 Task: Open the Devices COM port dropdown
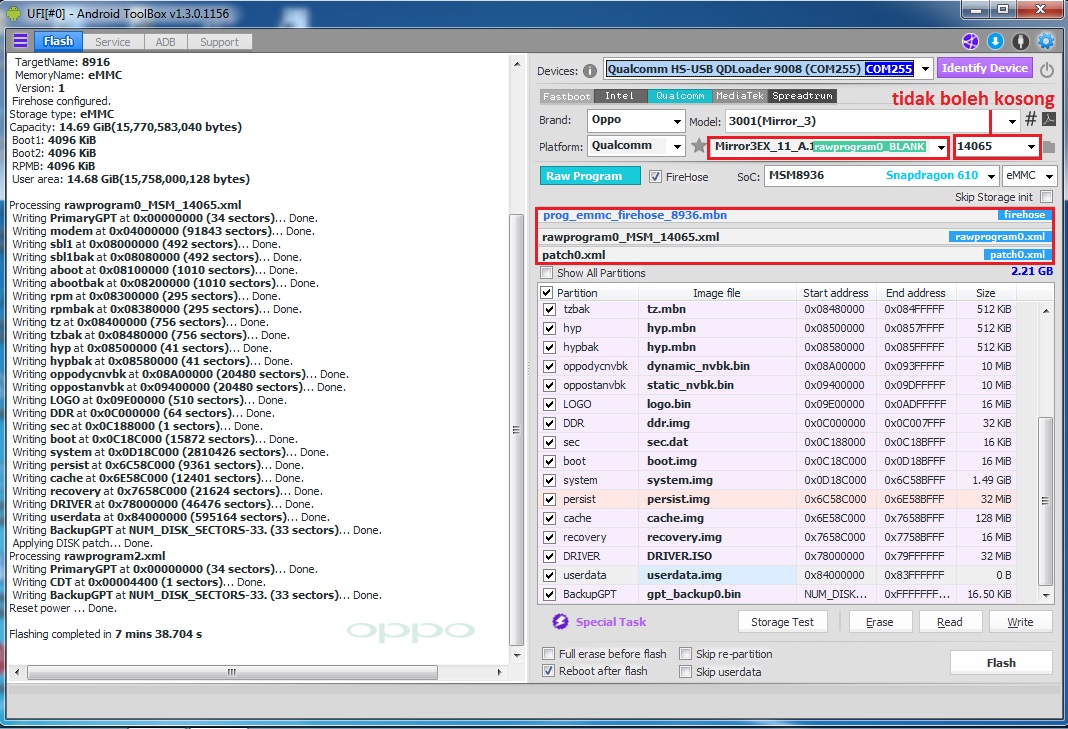coord(925,69)
